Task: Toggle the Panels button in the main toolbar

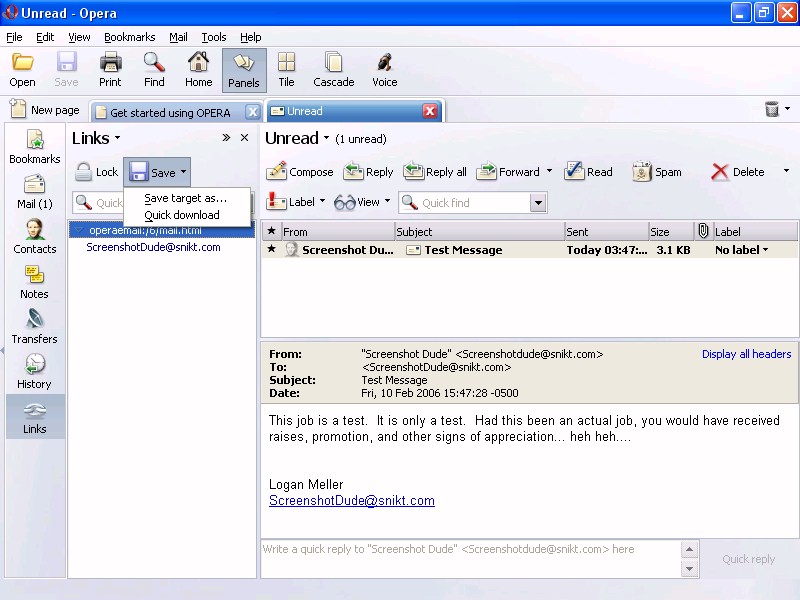Action: (x=244, y=70)
